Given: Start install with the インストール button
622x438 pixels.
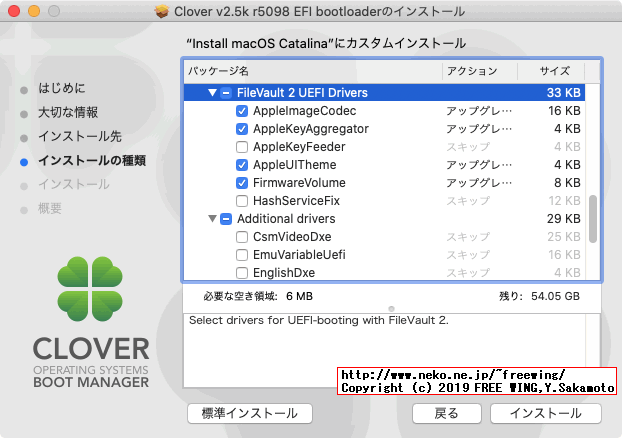Looking at the screenshot, I should point(546,413).
